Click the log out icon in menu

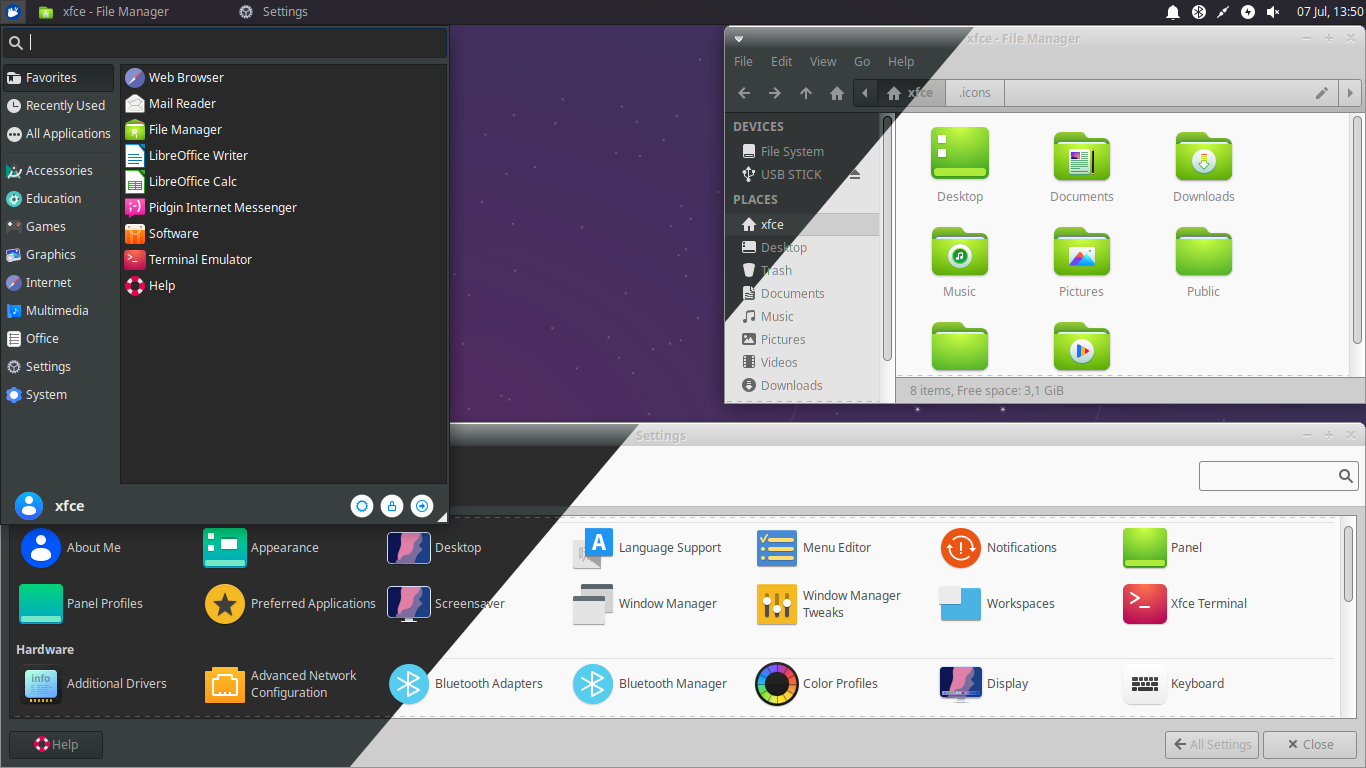point(422,506)
